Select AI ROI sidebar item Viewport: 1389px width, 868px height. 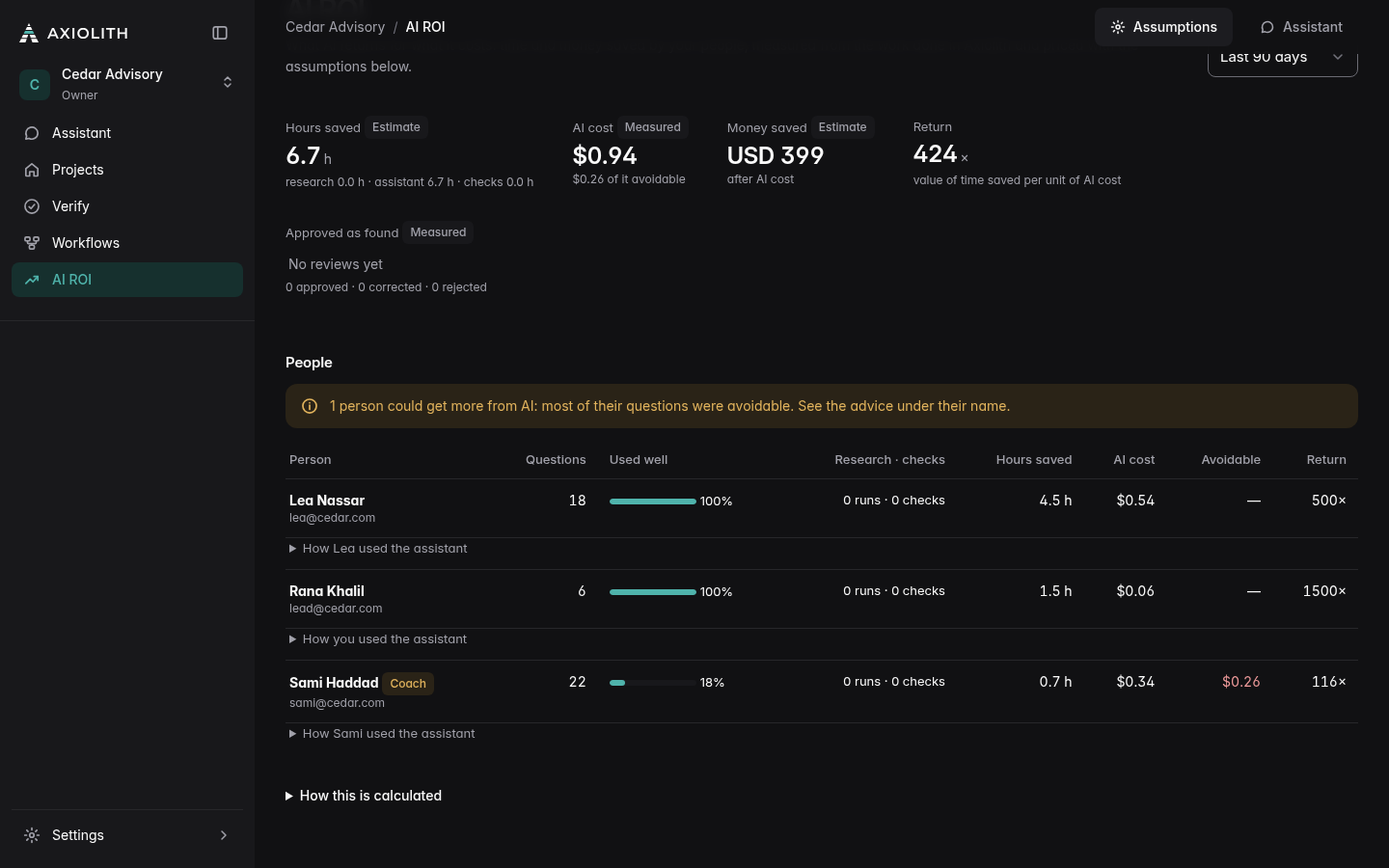coord(127,280)
